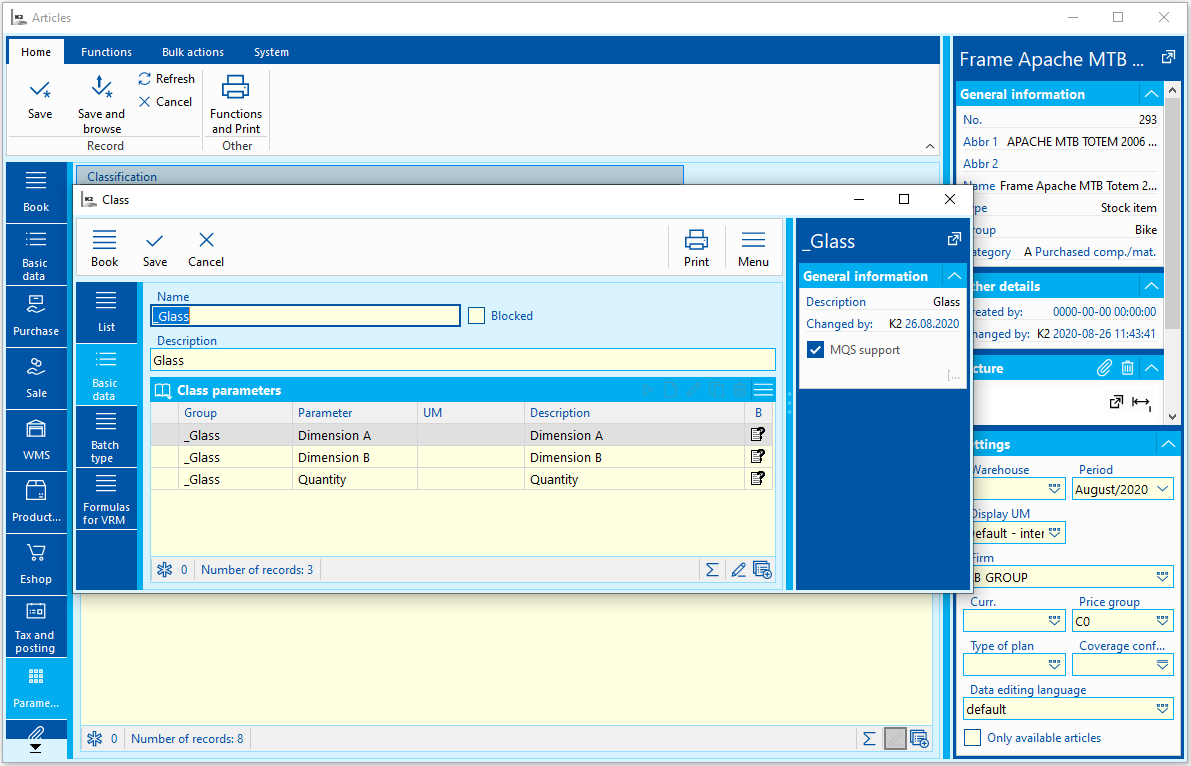Switch to the Functions ribbon tab

106,52
